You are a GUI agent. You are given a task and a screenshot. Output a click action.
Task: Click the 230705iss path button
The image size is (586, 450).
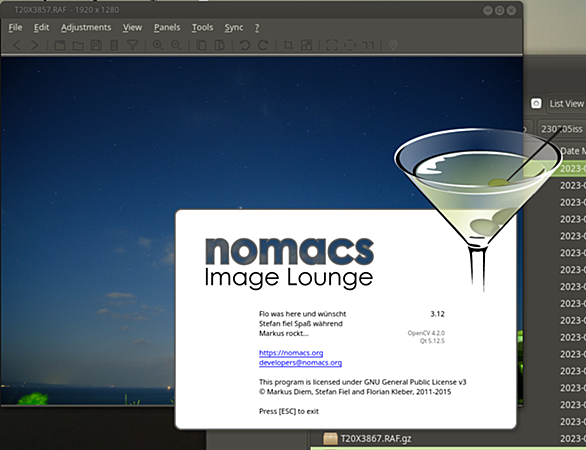point(562,129)
